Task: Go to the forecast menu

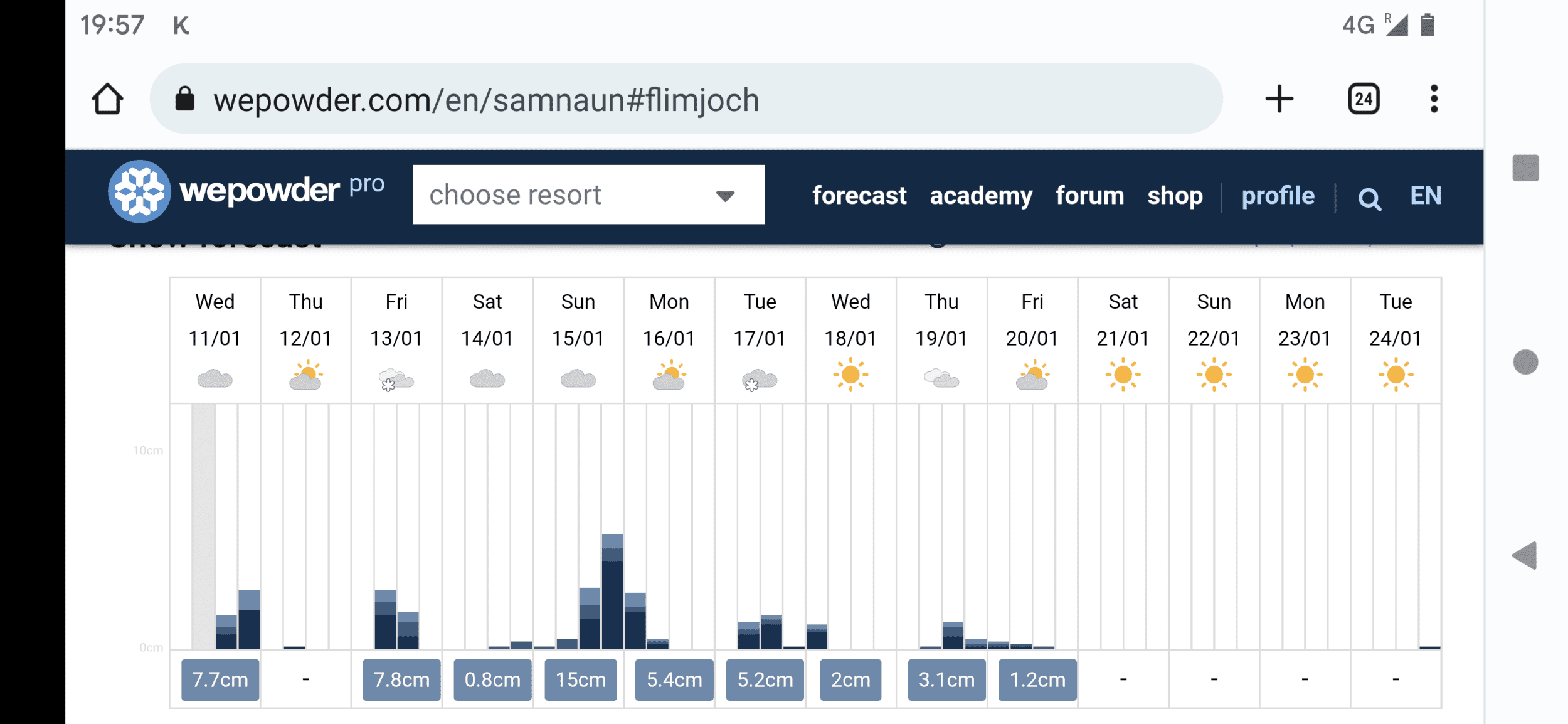Action: tap(859, 196)
